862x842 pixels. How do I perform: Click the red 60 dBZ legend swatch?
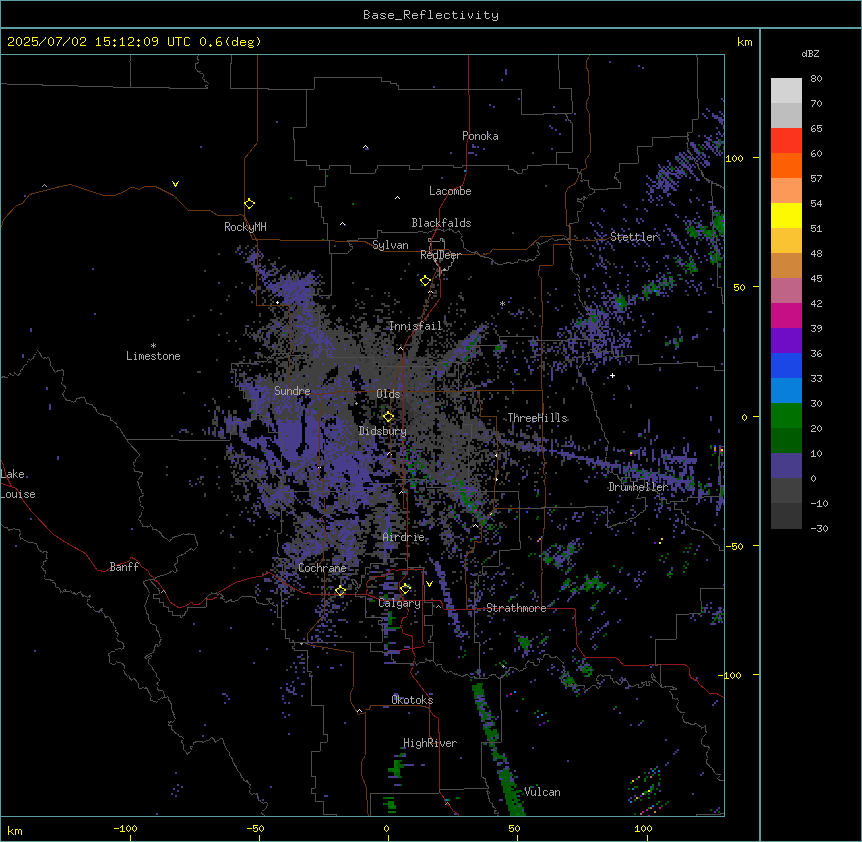(786, 141)
